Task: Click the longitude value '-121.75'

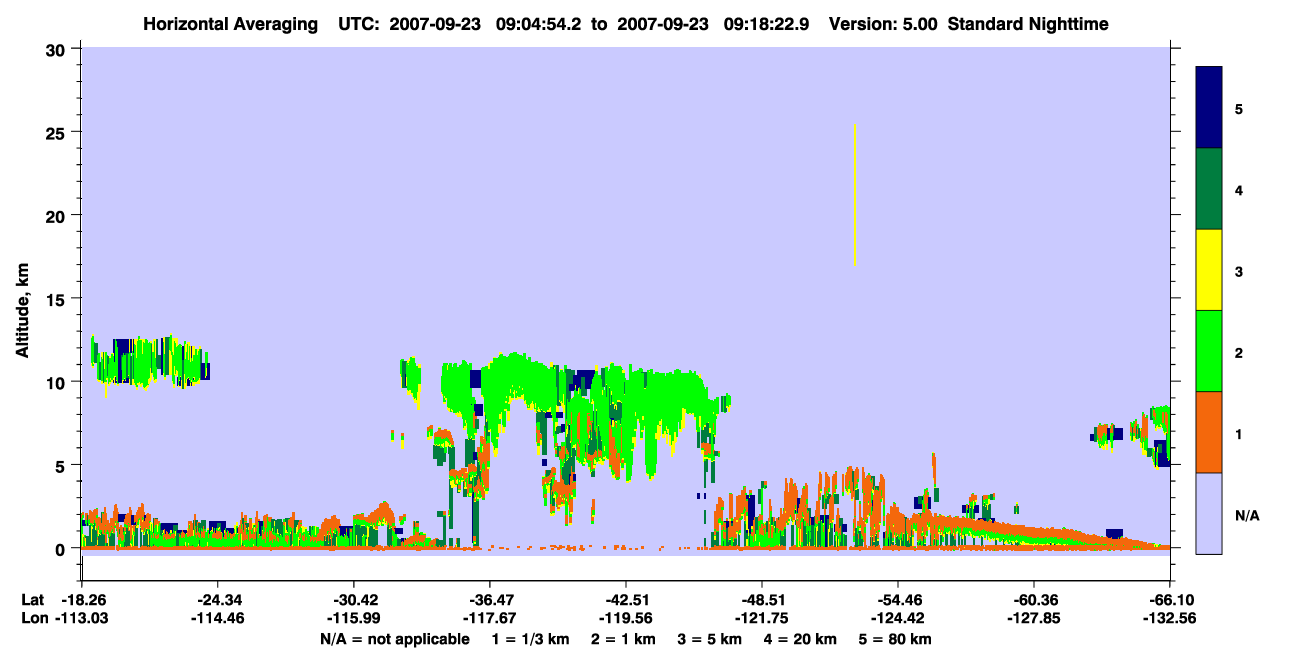Action: (x=762, y=618)
